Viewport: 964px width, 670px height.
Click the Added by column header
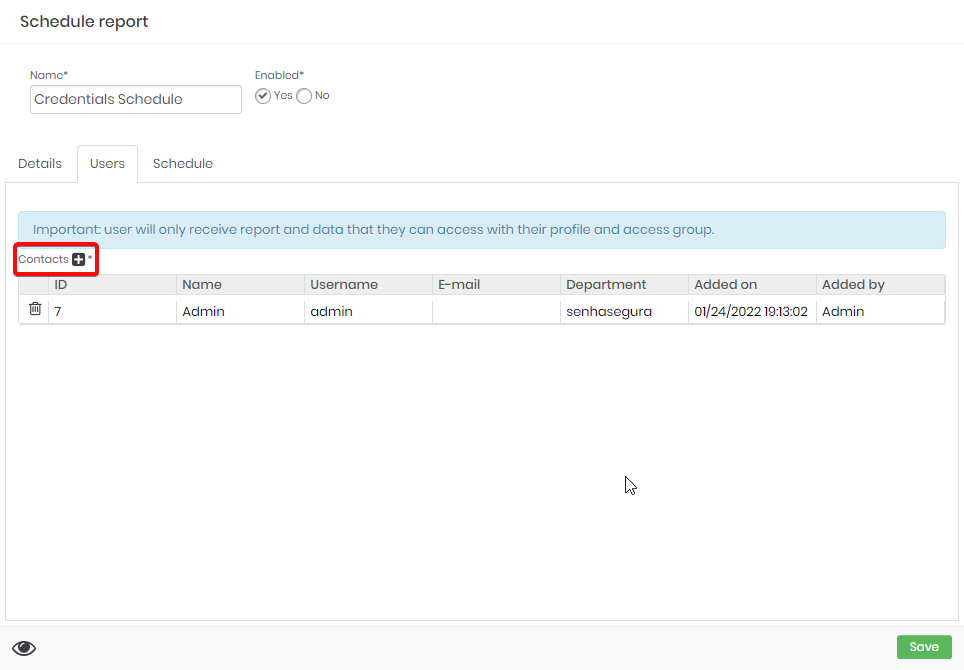tap(880, 285)
